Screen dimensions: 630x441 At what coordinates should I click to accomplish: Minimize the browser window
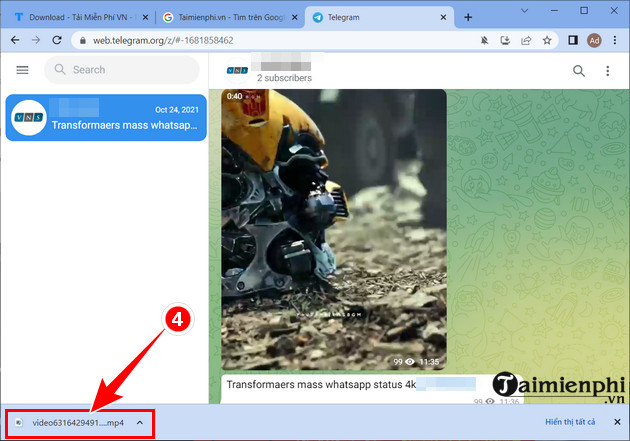[554, 11]
